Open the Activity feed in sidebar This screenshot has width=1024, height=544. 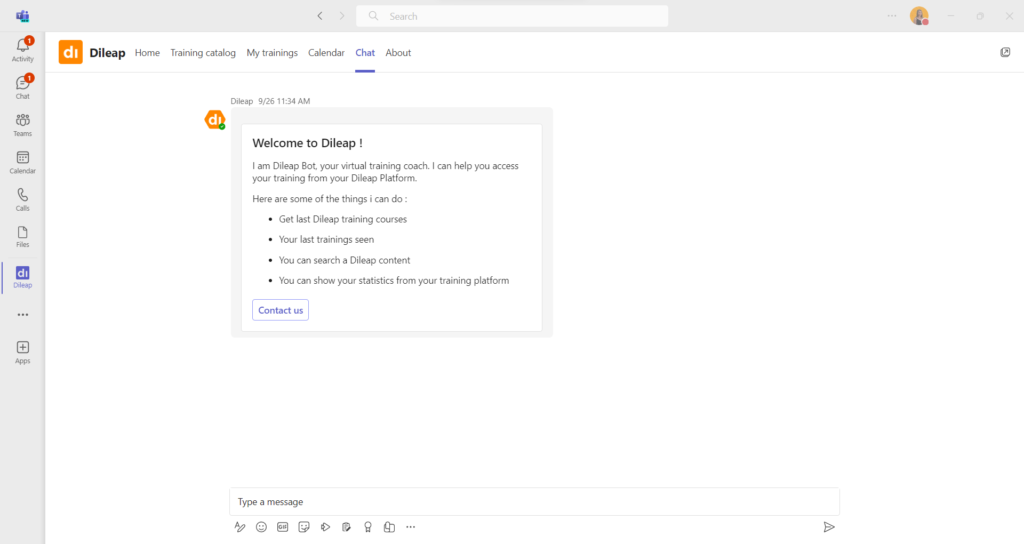[22, 50]
